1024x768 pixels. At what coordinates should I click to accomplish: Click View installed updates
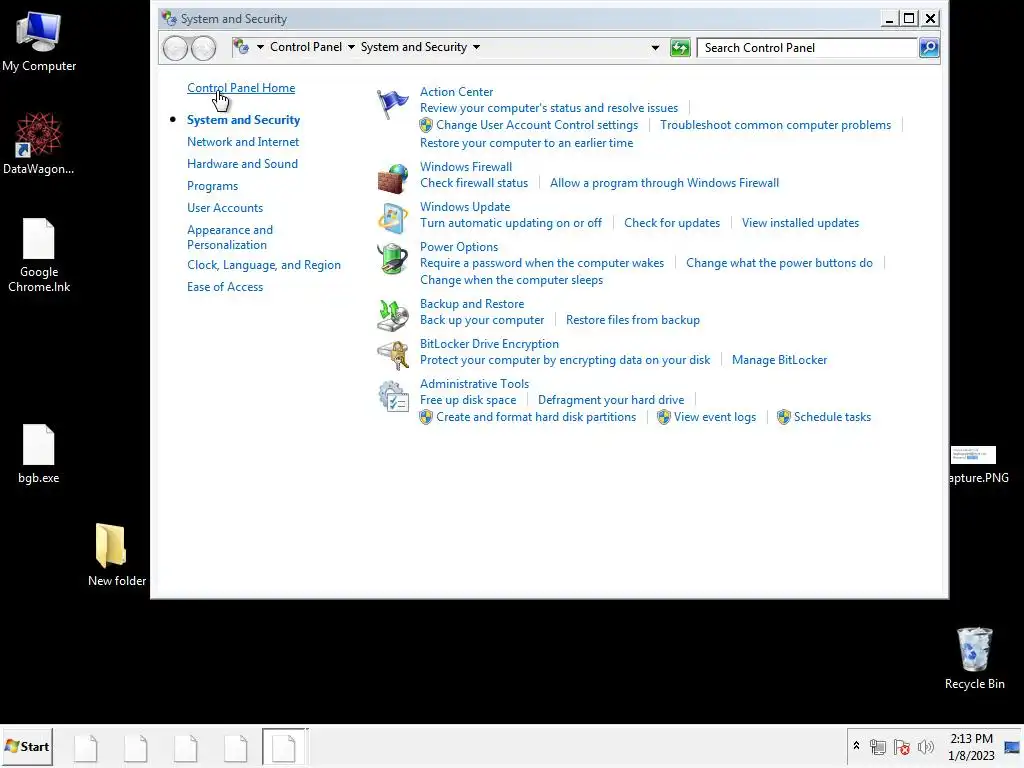(800, 223)
